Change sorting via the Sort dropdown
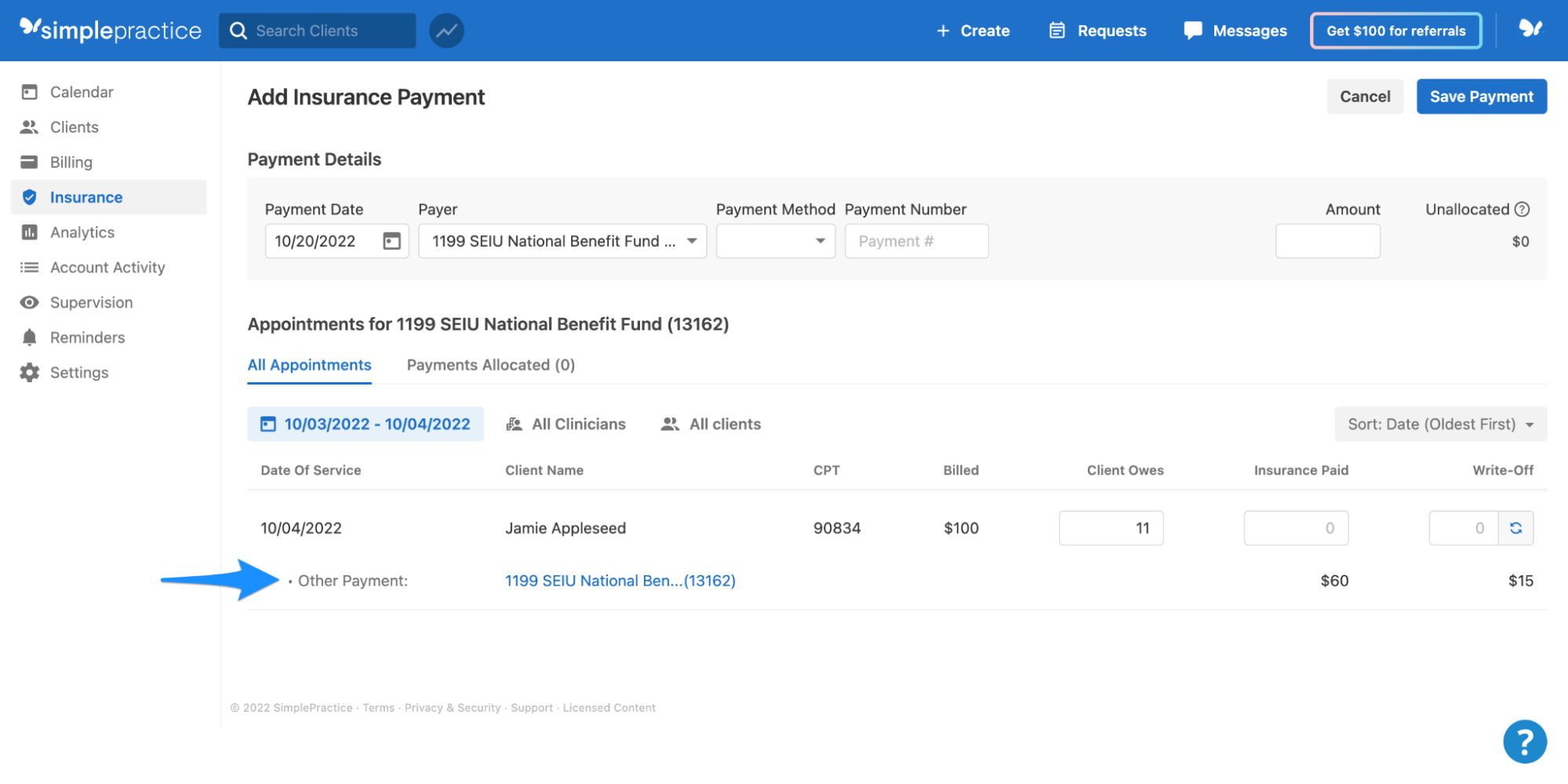This screenshot has height=784, width=1568. tap(1440, 424)
